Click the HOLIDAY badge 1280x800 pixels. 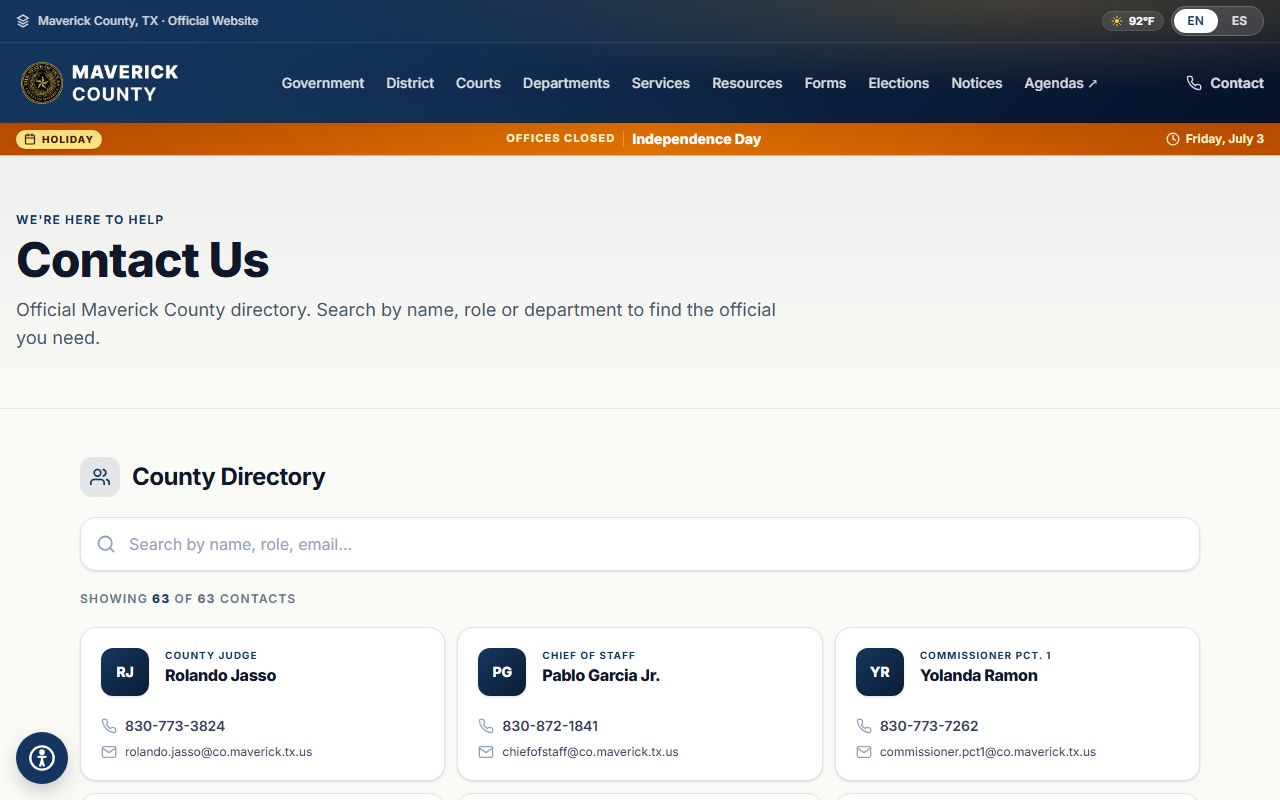point(59,139)
